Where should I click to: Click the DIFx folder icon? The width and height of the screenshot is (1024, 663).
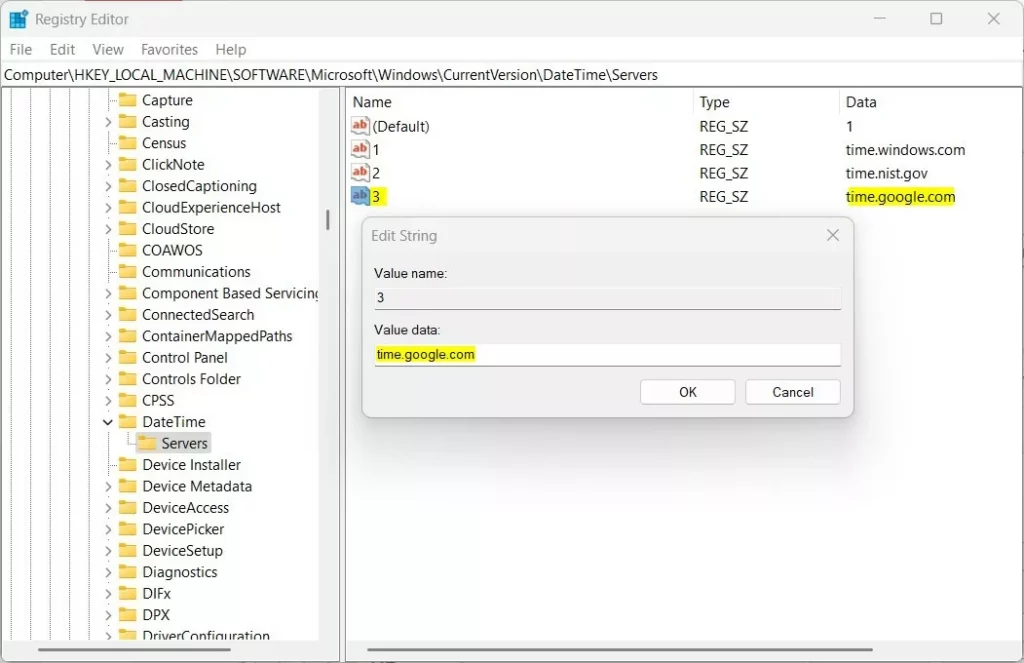pyautogui.click(x=127, y=593)
